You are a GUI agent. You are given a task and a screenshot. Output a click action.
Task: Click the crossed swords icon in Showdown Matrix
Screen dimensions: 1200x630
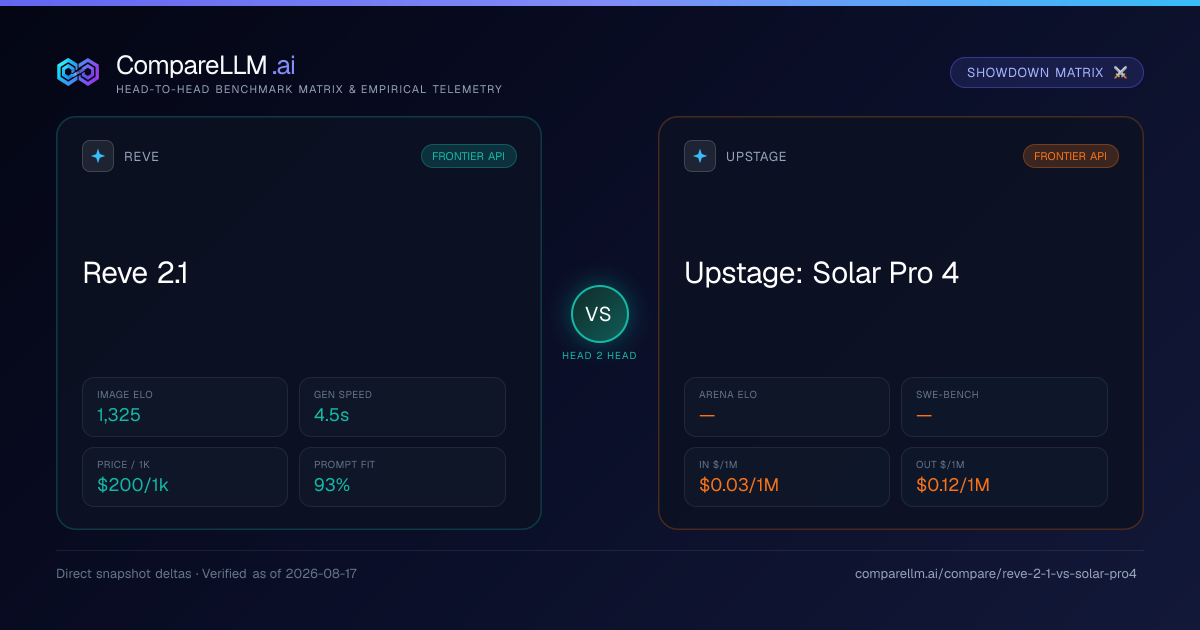[x=1120, y=73]
